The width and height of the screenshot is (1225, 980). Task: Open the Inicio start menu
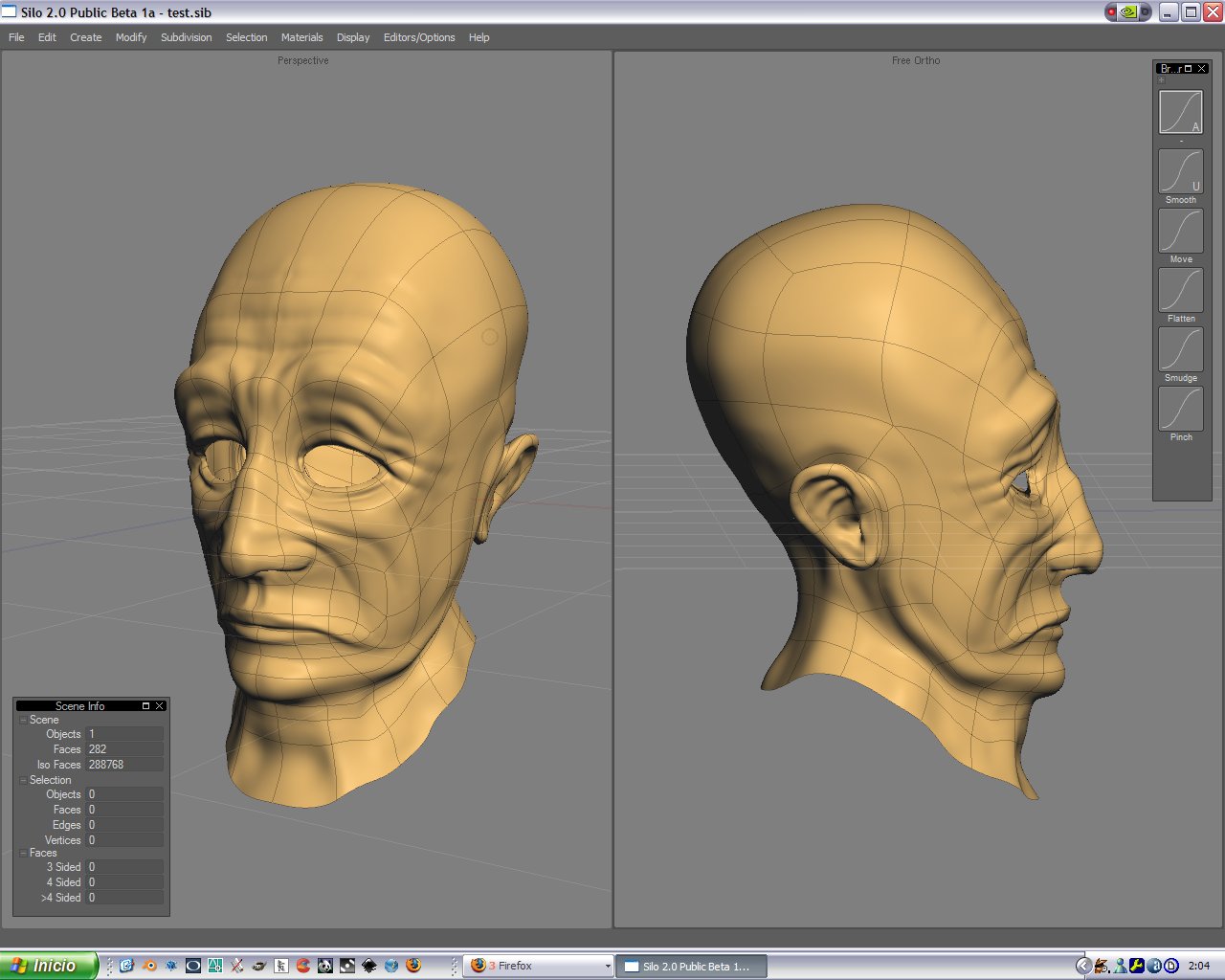[49, 966]
